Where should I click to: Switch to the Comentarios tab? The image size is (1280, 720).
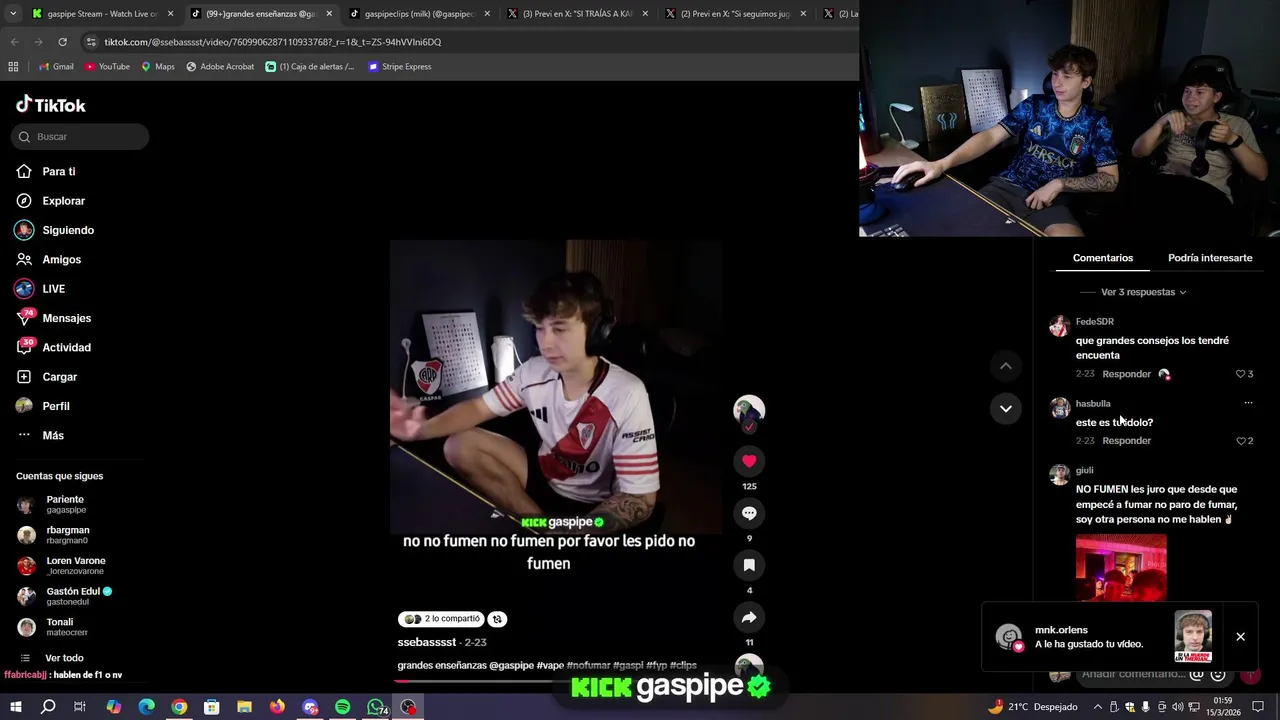click(x=1103, y=258)
